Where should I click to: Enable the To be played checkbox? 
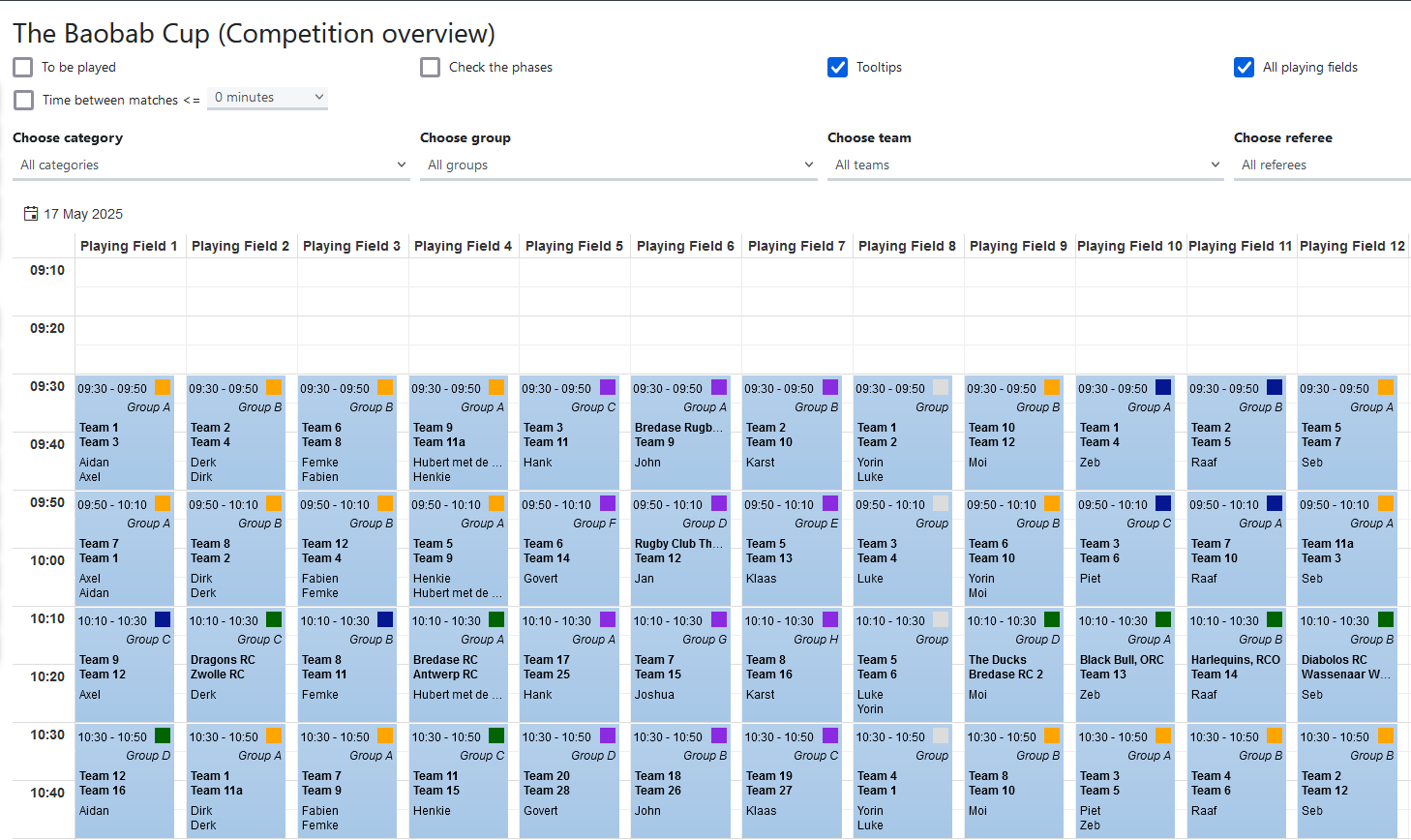pyautogui.click(x=23, y=67)
